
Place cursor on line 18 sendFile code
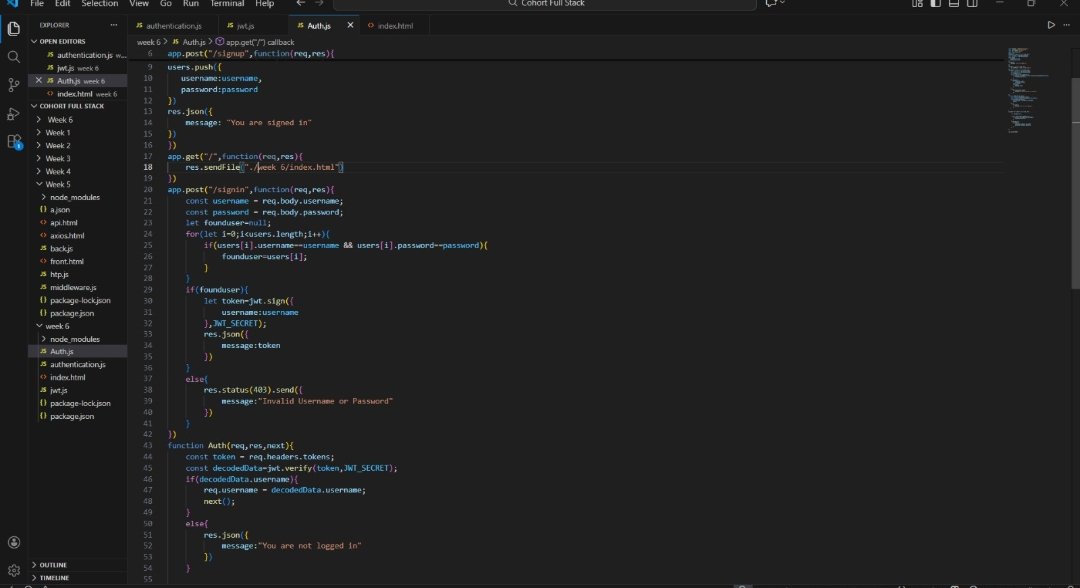pyautogui.click(x=264, y=167)
